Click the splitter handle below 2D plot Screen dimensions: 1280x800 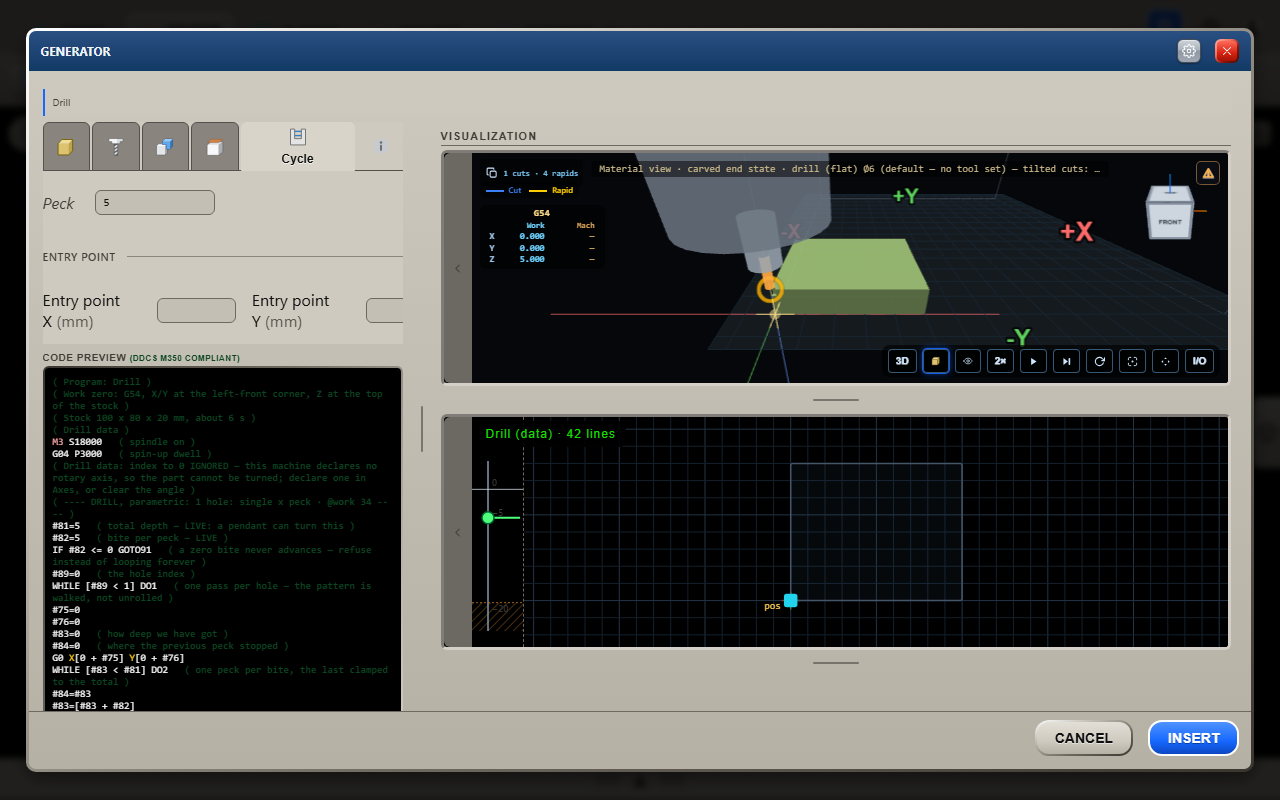(x=836, y=662)
